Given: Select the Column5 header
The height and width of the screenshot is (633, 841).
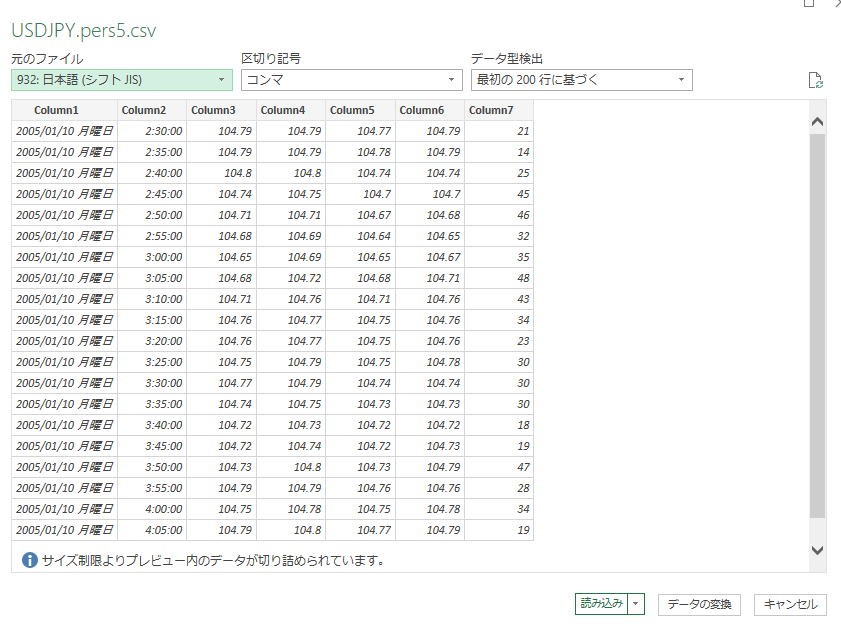Looking at the screenshot, I should coord(360,110).
